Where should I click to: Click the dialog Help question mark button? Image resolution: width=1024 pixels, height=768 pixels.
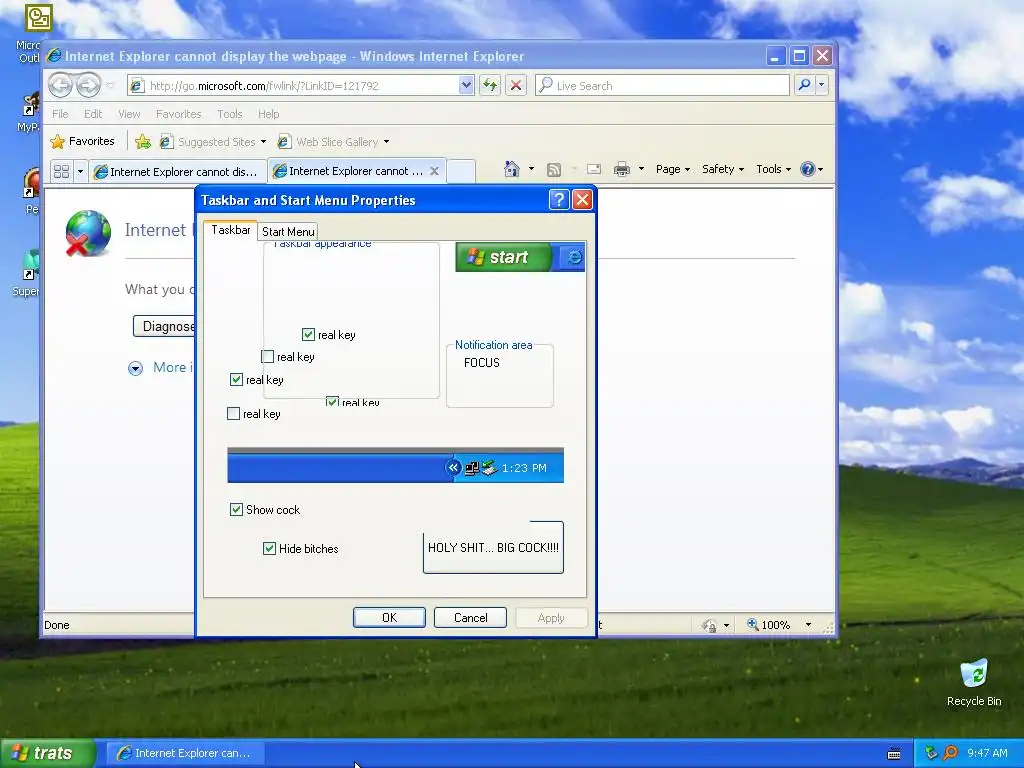pyautogui.click(x=559, y=200)
